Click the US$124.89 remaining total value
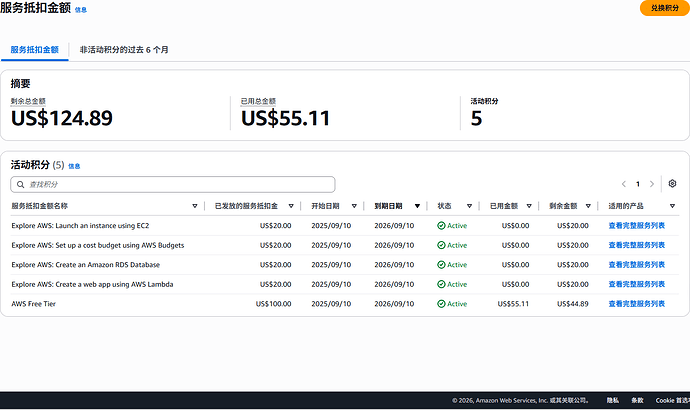This screenshot has height=410, width=690. pos(62,118)
